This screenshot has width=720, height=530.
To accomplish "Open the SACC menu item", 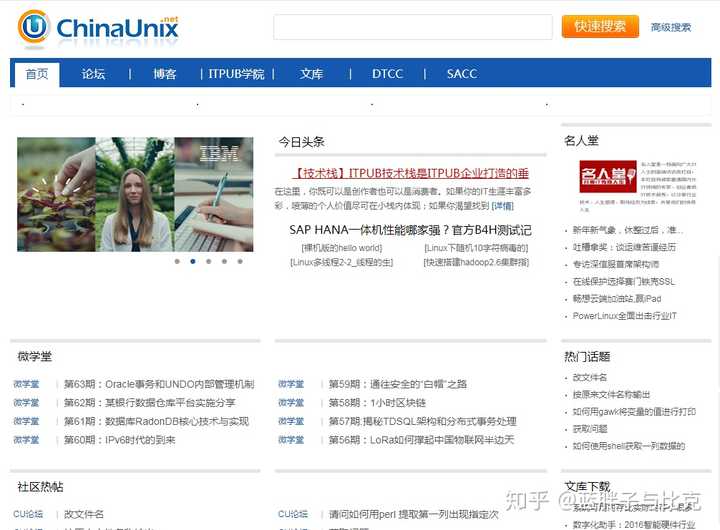I will point(461,74).
